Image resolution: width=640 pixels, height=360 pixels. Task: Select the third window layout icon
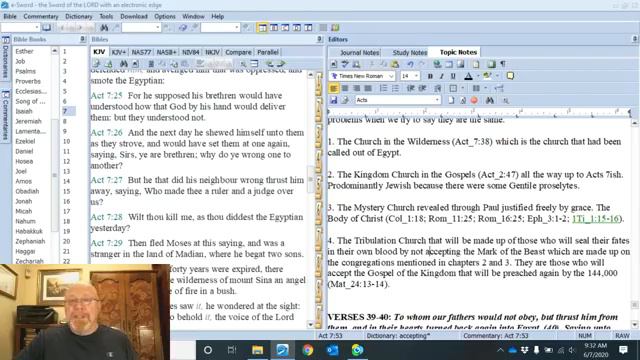(x=285, y=28)
